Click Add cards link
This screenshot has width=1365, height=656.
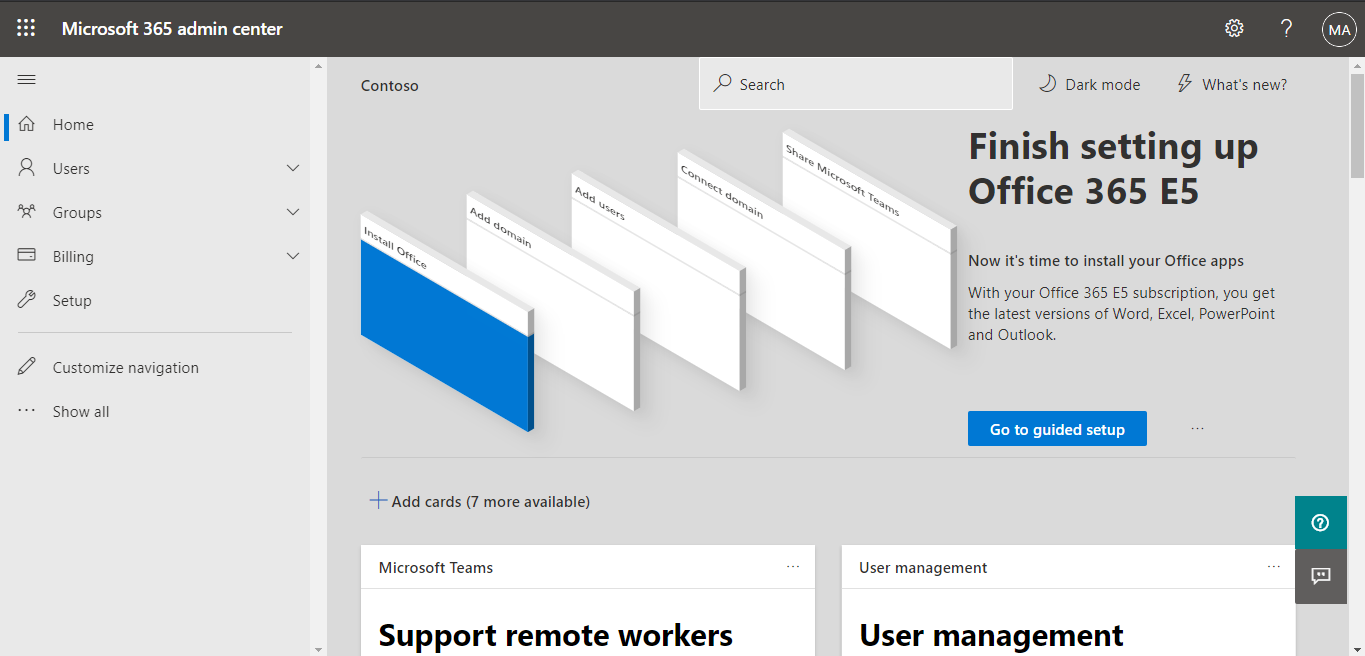(481, 501)
